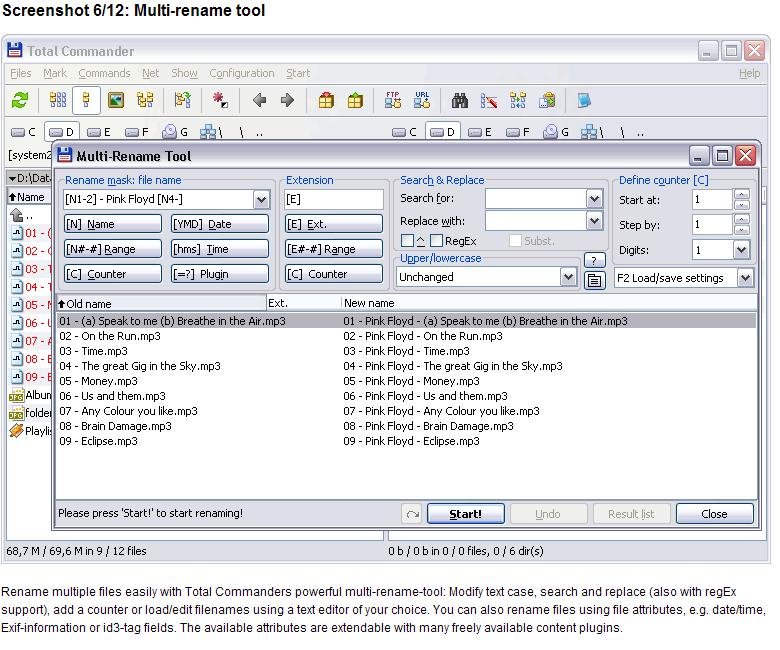Click the Close button in Multi-Rename Tool

[x=714, y=514]
